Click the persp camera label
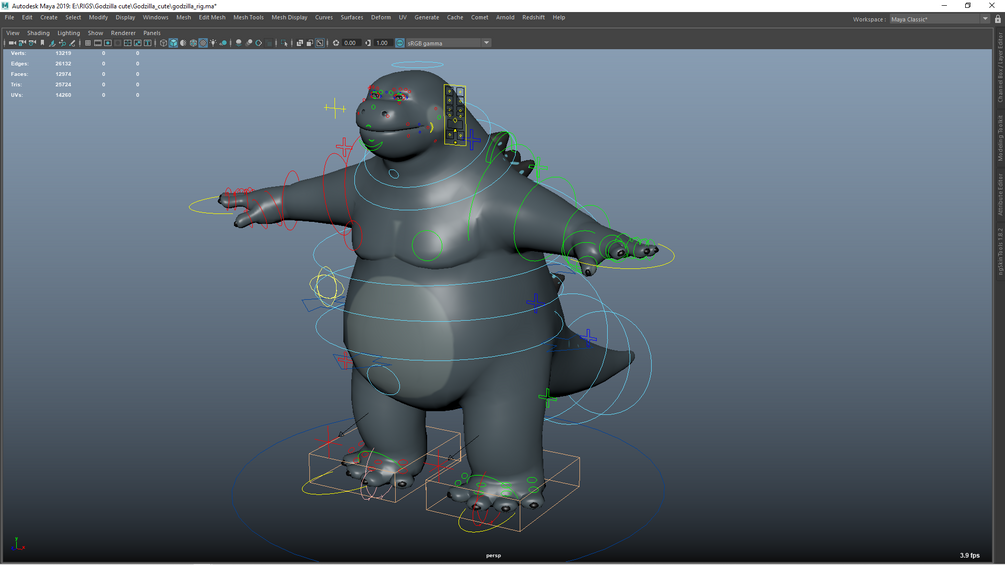This screenshot has height=565, width=1005. coord(493,555)
